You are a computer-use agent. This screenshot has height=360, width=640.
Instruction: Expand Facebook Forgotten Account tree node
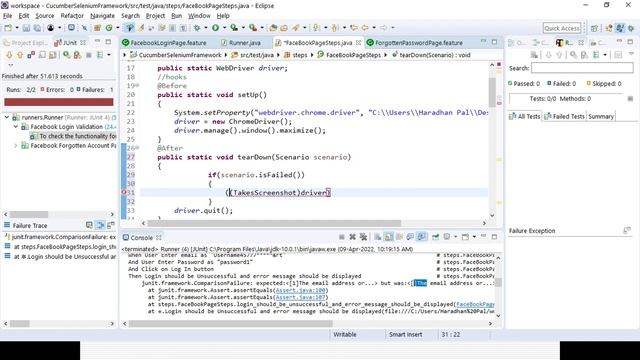16,145
